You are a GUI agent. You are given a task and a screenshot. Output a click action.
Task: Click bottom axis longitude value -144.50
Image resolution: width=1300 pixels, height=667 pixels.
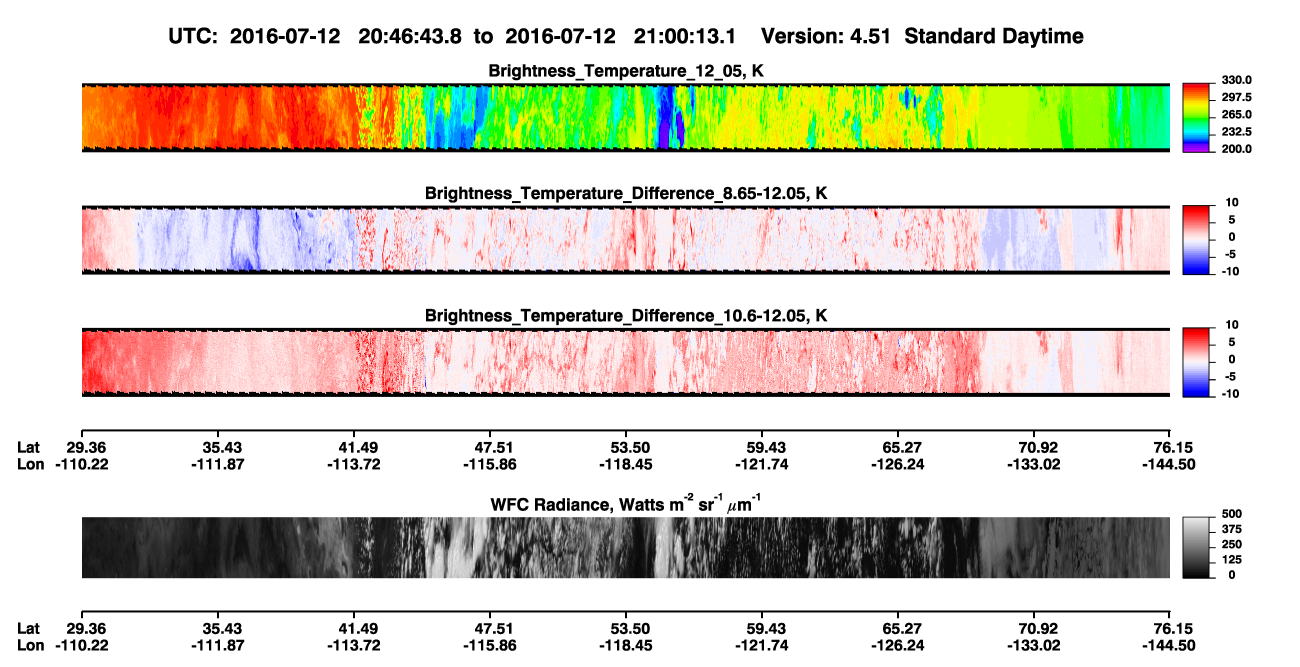[1170, 646]
